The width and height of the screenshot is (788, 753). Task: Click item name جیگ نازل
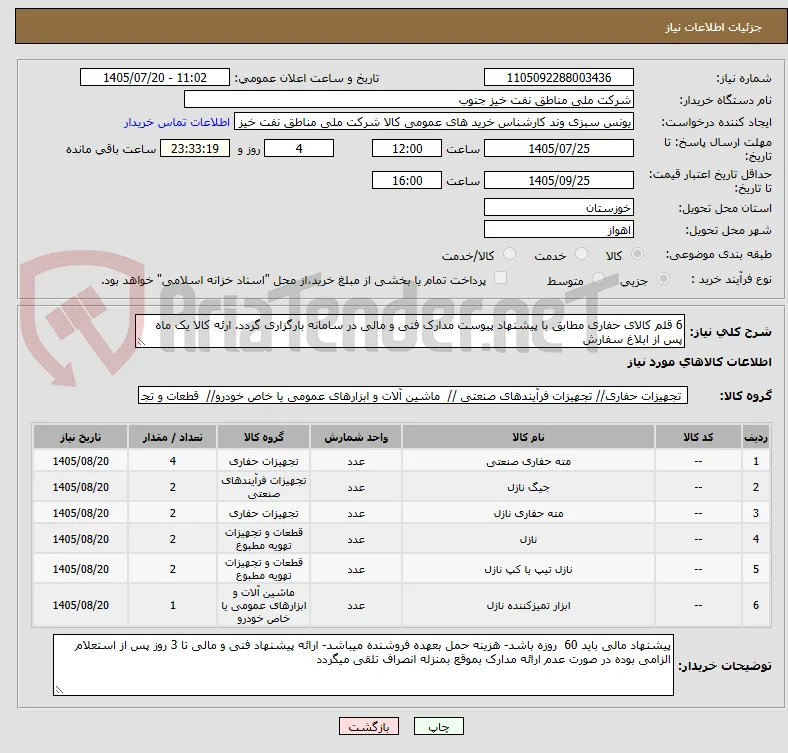[x=528, y=487]
